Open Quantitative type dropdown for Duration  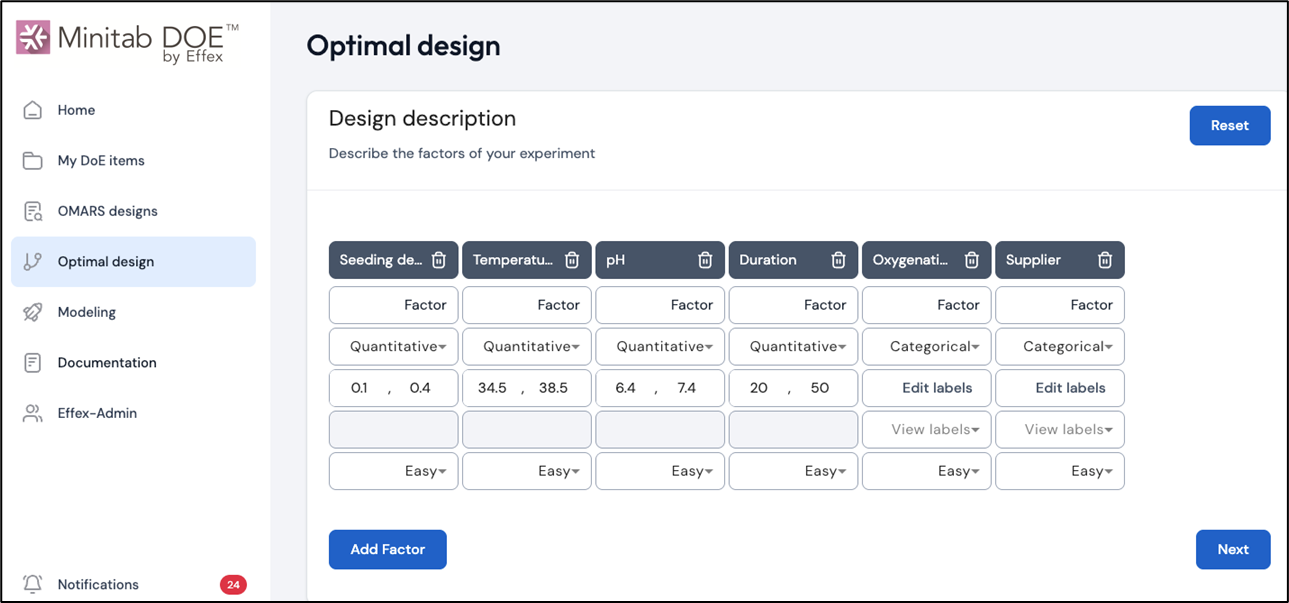click(x=794, y=347)
